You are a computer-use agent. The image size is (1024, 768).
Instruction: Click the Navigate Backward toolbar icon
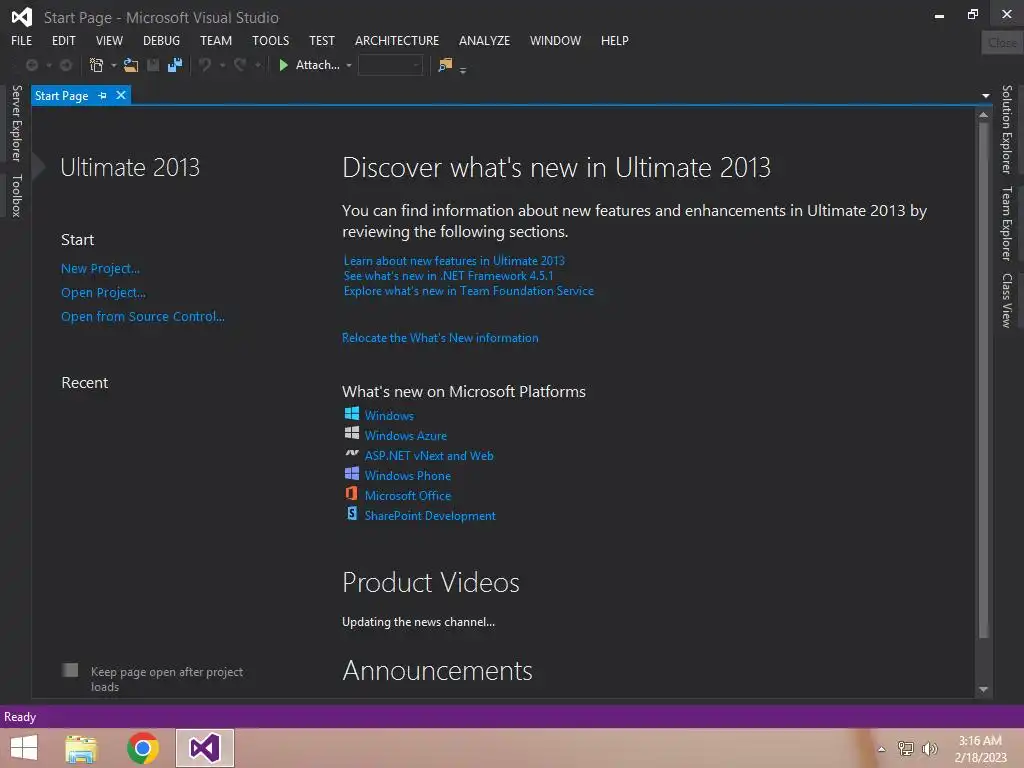[x=31, y=65]
